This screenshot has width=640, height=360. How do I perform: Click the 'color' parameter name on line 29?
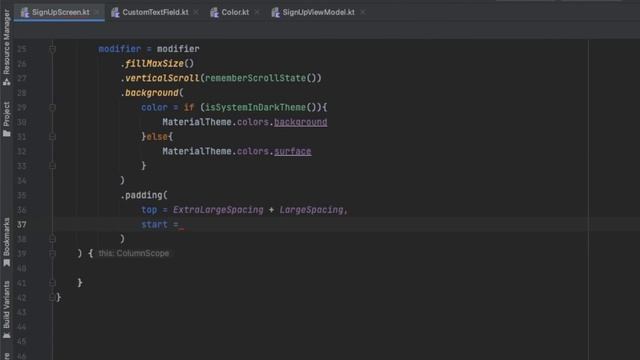tap(154, 107)
